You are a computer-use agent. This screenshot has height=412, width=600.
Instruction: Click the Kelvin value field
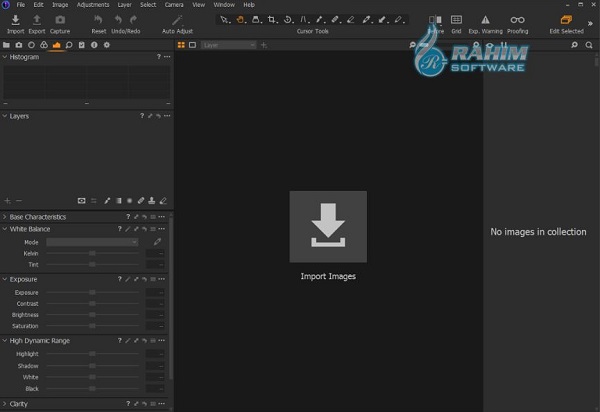point(155,253)
